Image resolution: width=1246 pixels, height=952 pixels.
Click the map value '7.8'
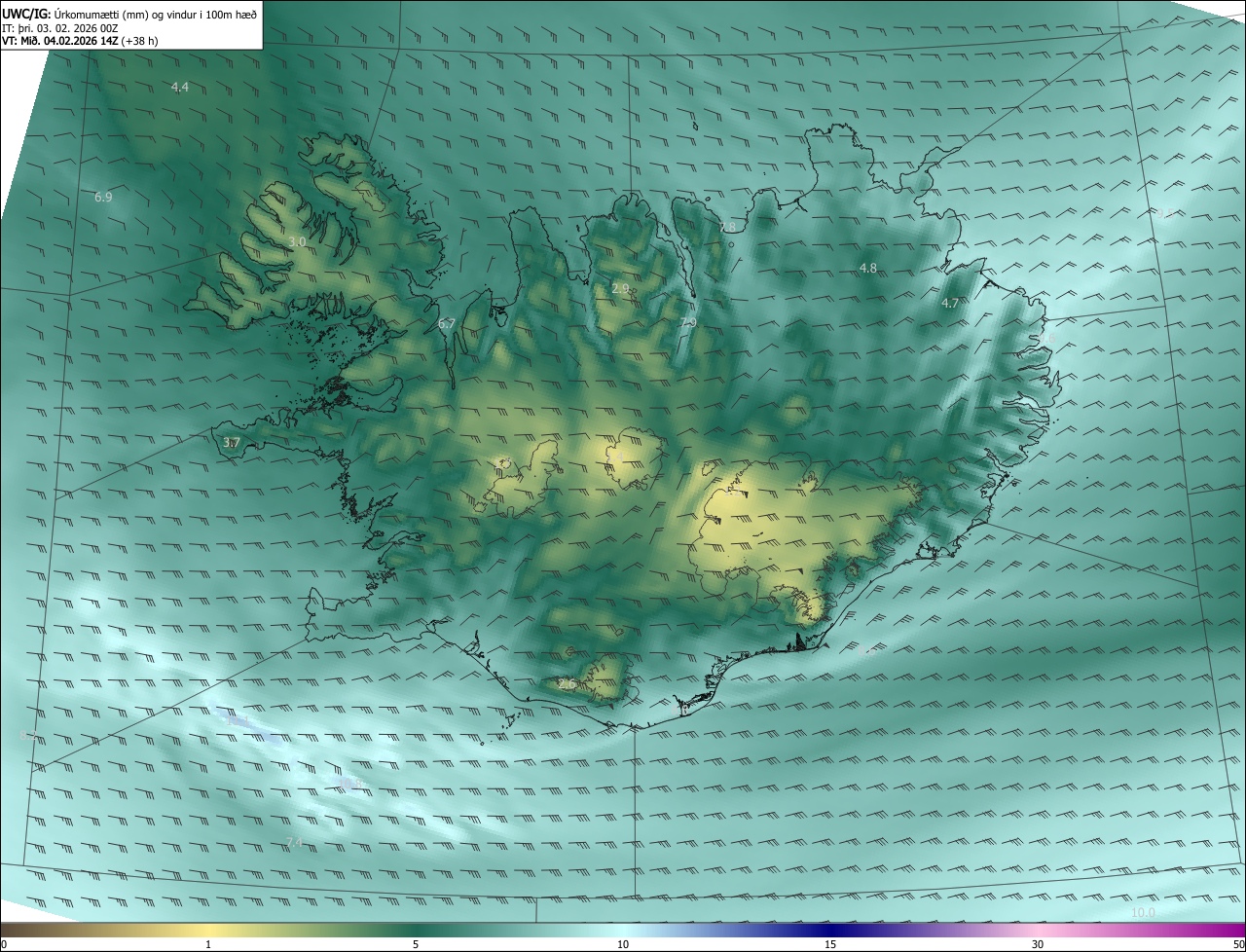tap(727, 228)
